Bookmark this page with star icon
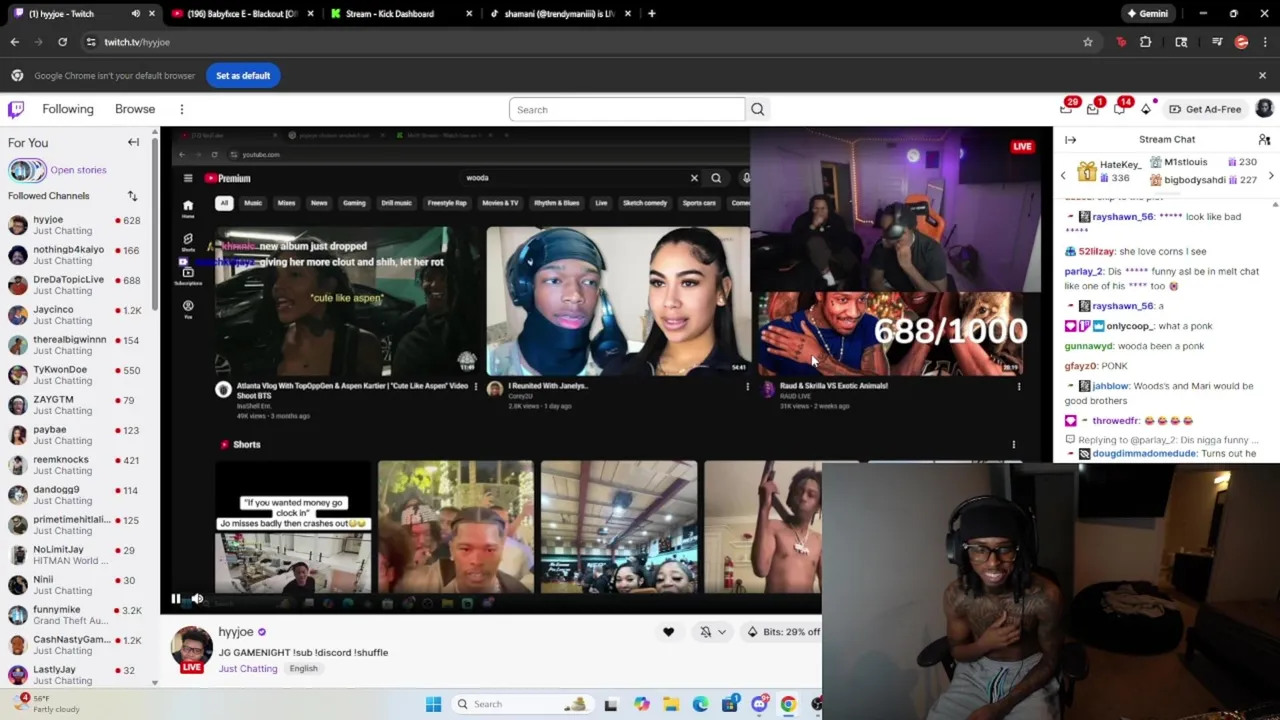Image resolution: width=1280 pixels, height=720 pixels. click(1088, 42)
